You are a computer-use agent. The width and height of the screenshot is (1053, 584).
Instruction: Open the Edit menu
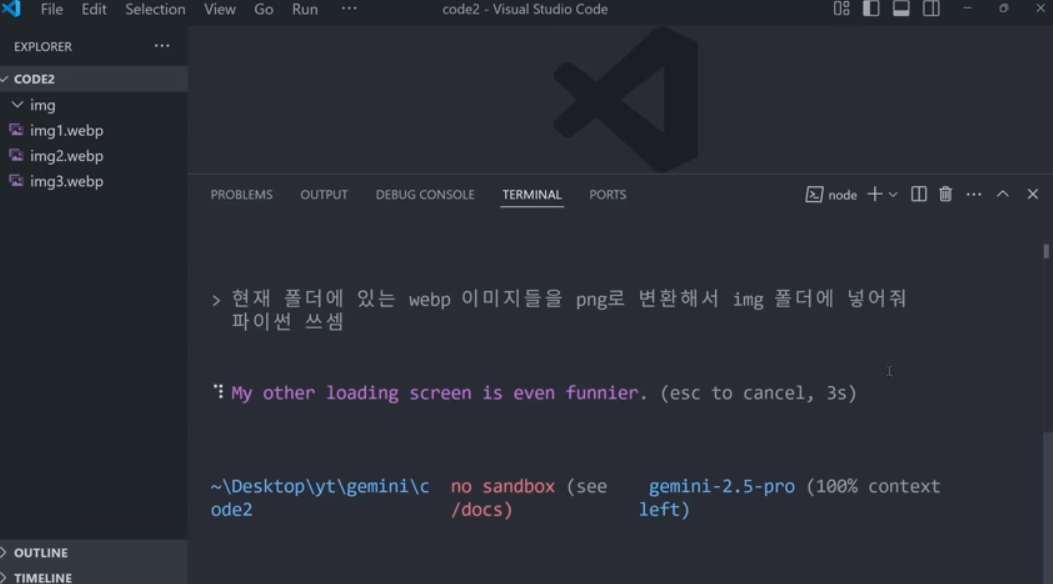click(x=93, y=9)
